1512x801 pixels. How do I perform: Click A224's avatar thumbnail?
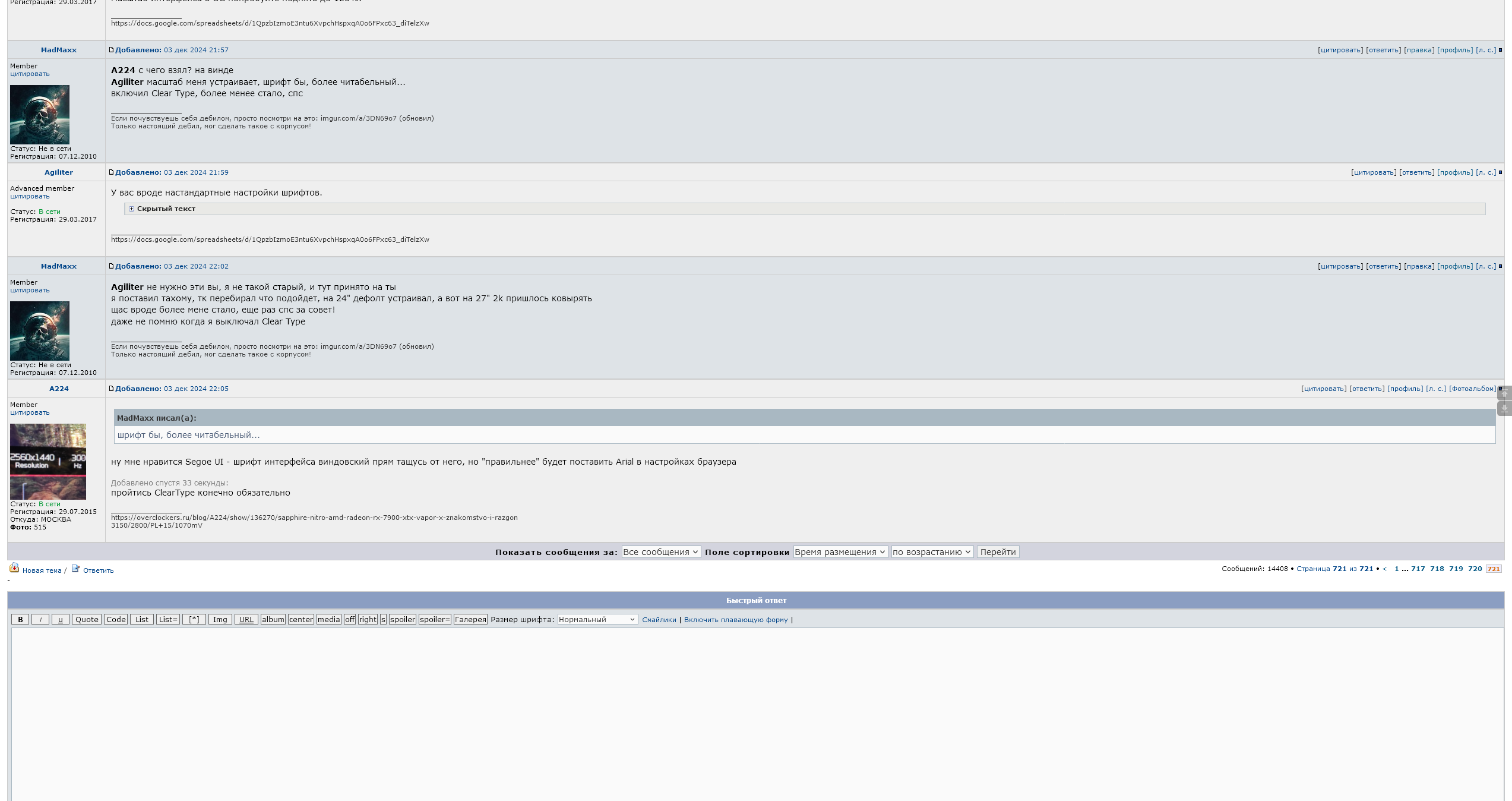point(48,461)
